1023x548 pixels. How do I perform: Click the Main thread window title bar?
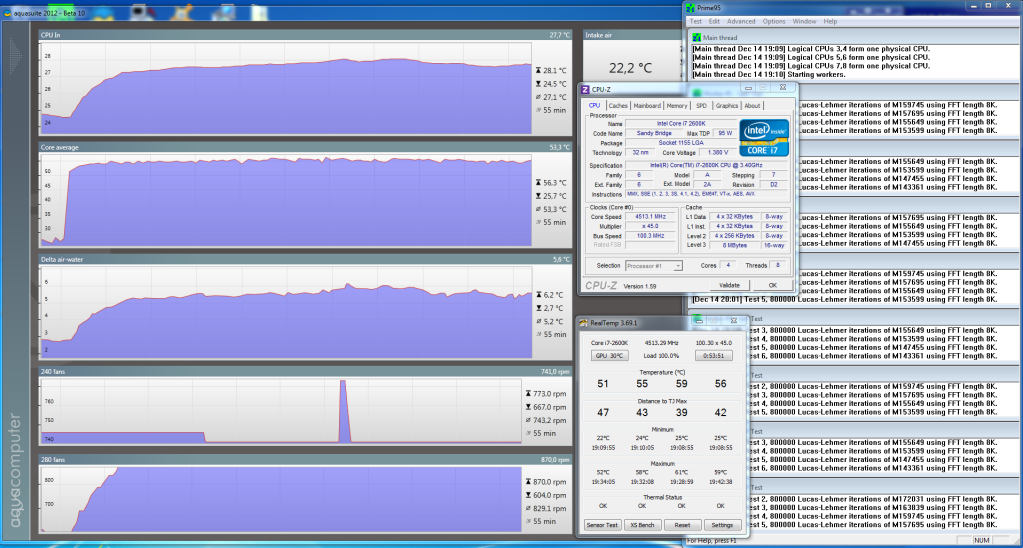tap(855, 38)
